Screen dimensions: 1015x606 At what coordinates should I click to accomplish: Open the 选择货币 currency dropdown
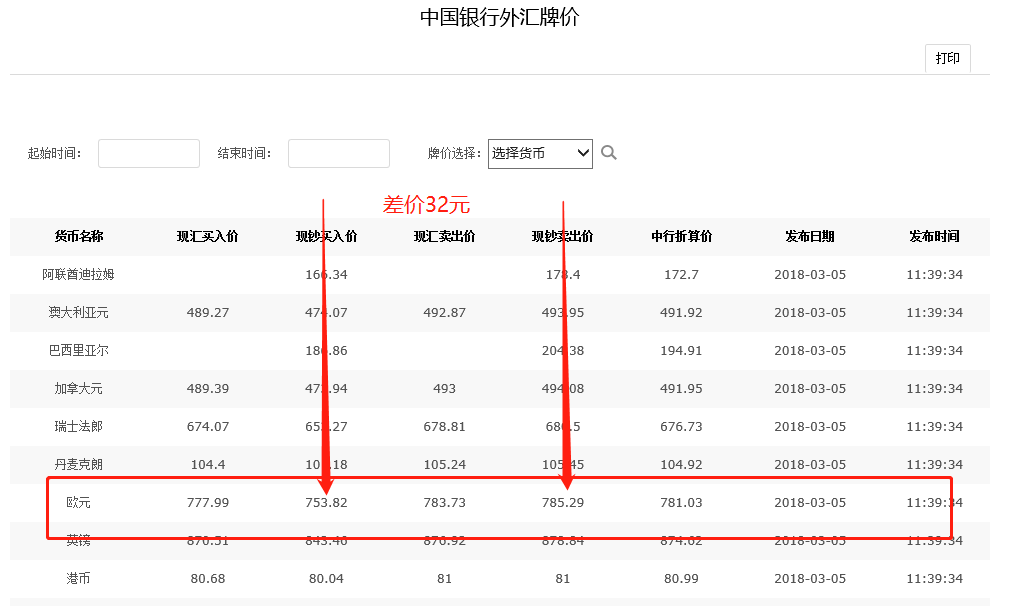pos(540,153)
